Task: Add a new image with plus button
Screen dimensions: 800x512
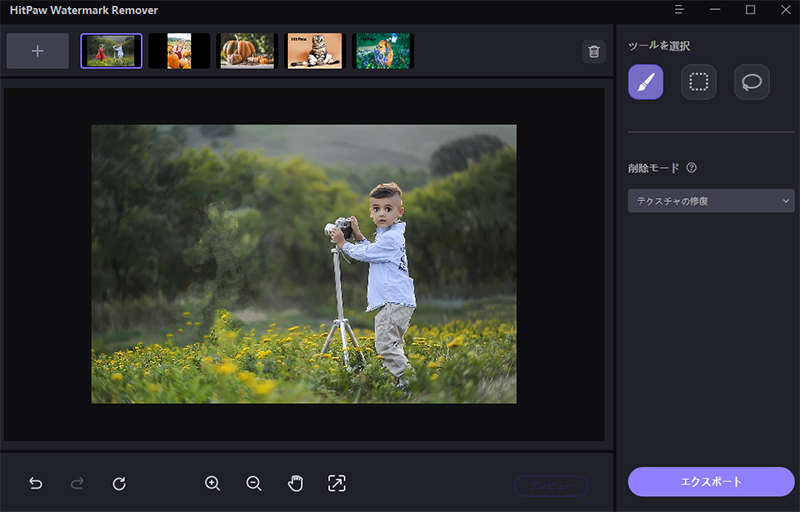Action: coord(38,51)
